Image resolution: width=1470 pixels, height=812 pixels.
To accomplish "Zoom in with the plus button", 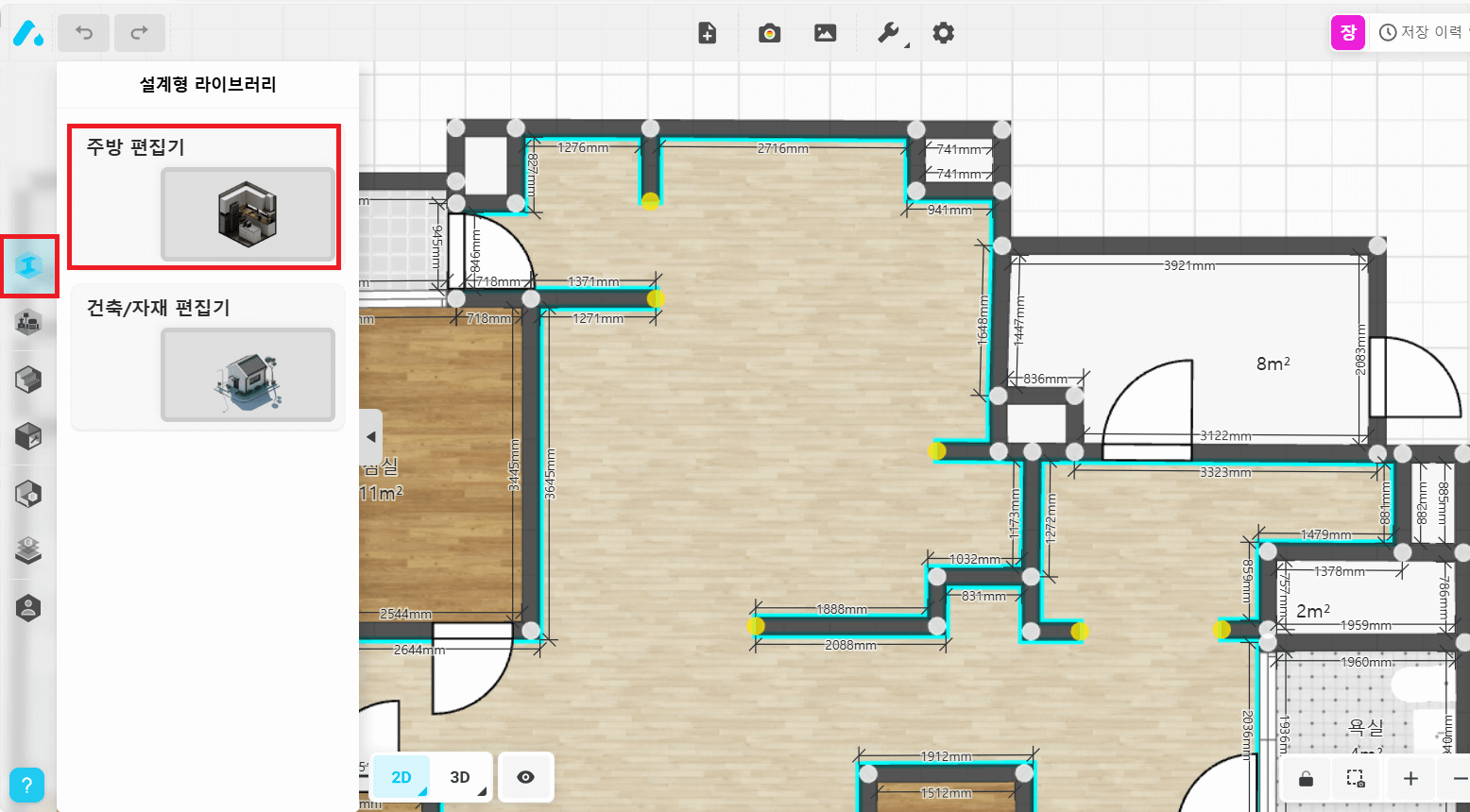I will pos(1410,779).
